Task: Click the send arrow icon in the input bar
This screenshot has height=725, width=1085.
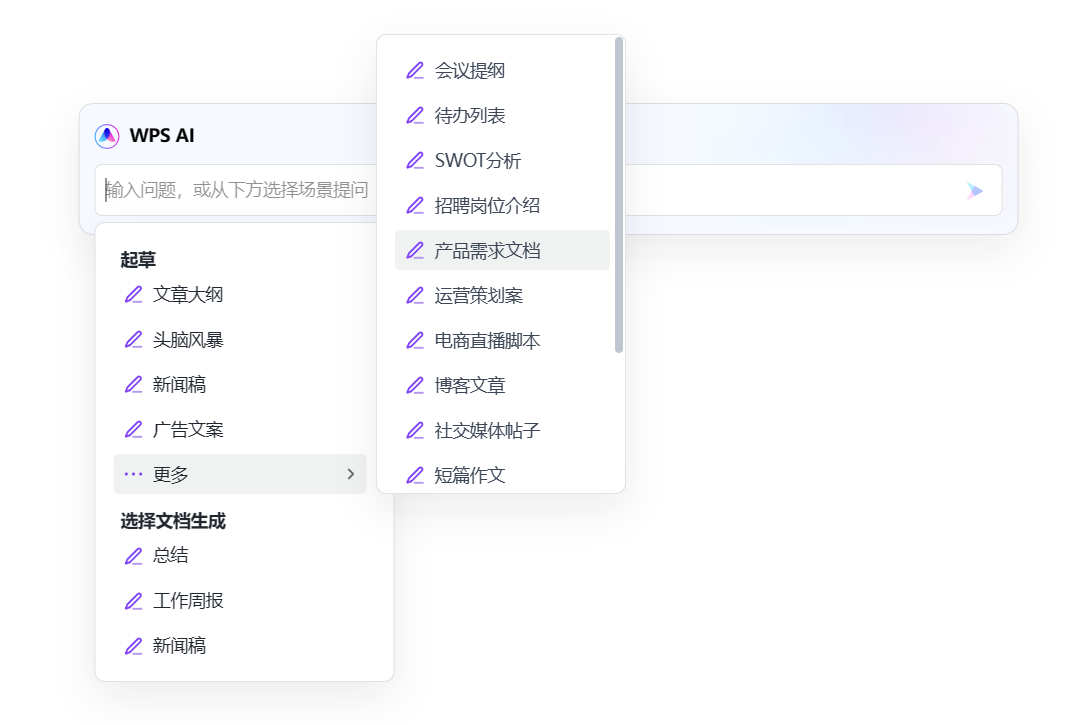Action: pos(973,190)
